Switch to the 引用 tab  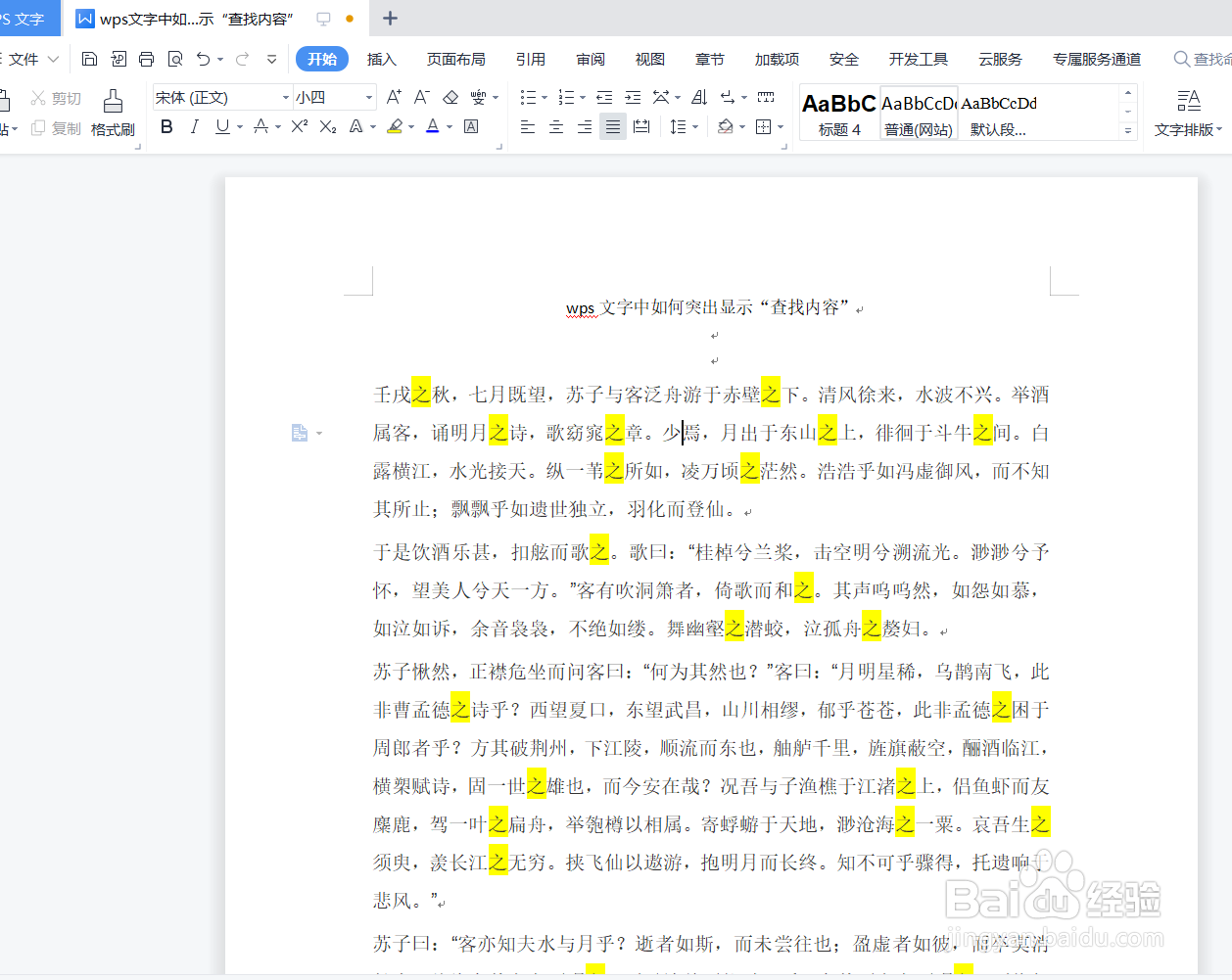(531, 60)
